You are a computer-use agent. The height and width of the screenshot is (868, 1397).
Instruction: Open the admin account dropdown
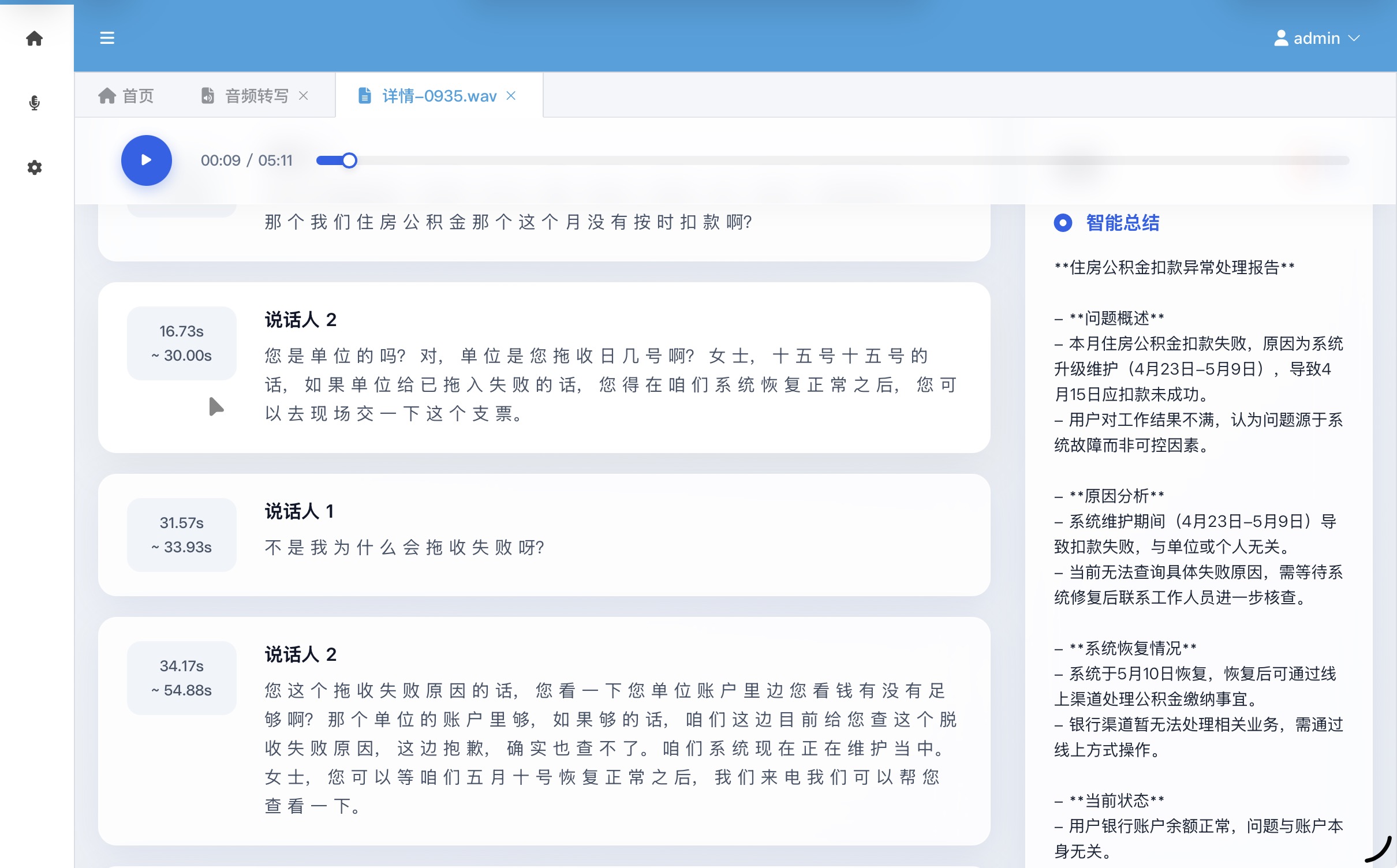(1354, 38)
